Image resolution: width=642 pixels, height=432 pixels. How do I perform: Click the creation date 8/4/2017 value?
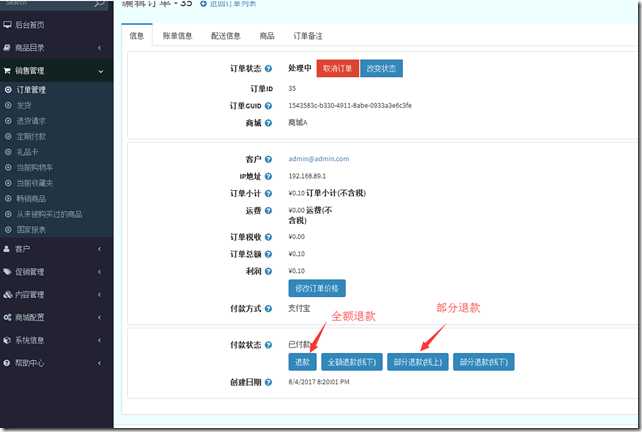pos(319,382)
